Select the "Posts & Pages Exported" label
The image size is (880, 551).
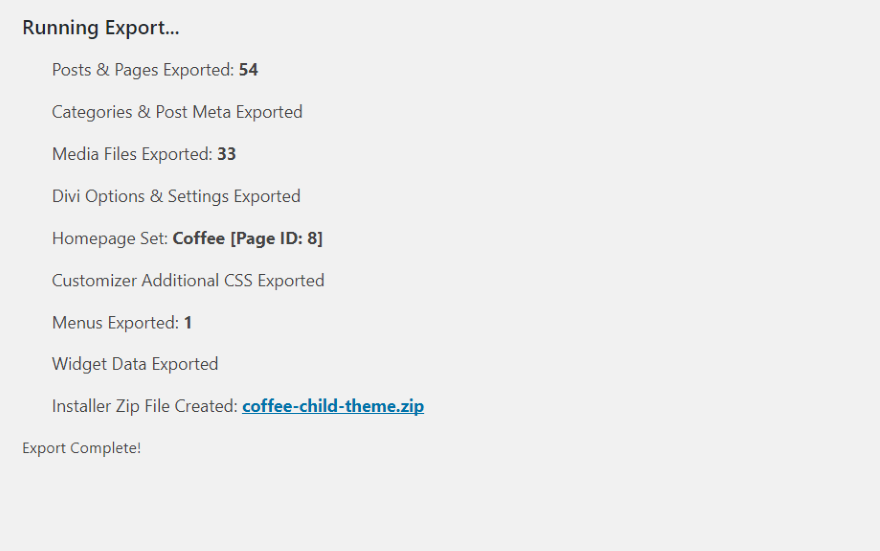pos(142,70)
